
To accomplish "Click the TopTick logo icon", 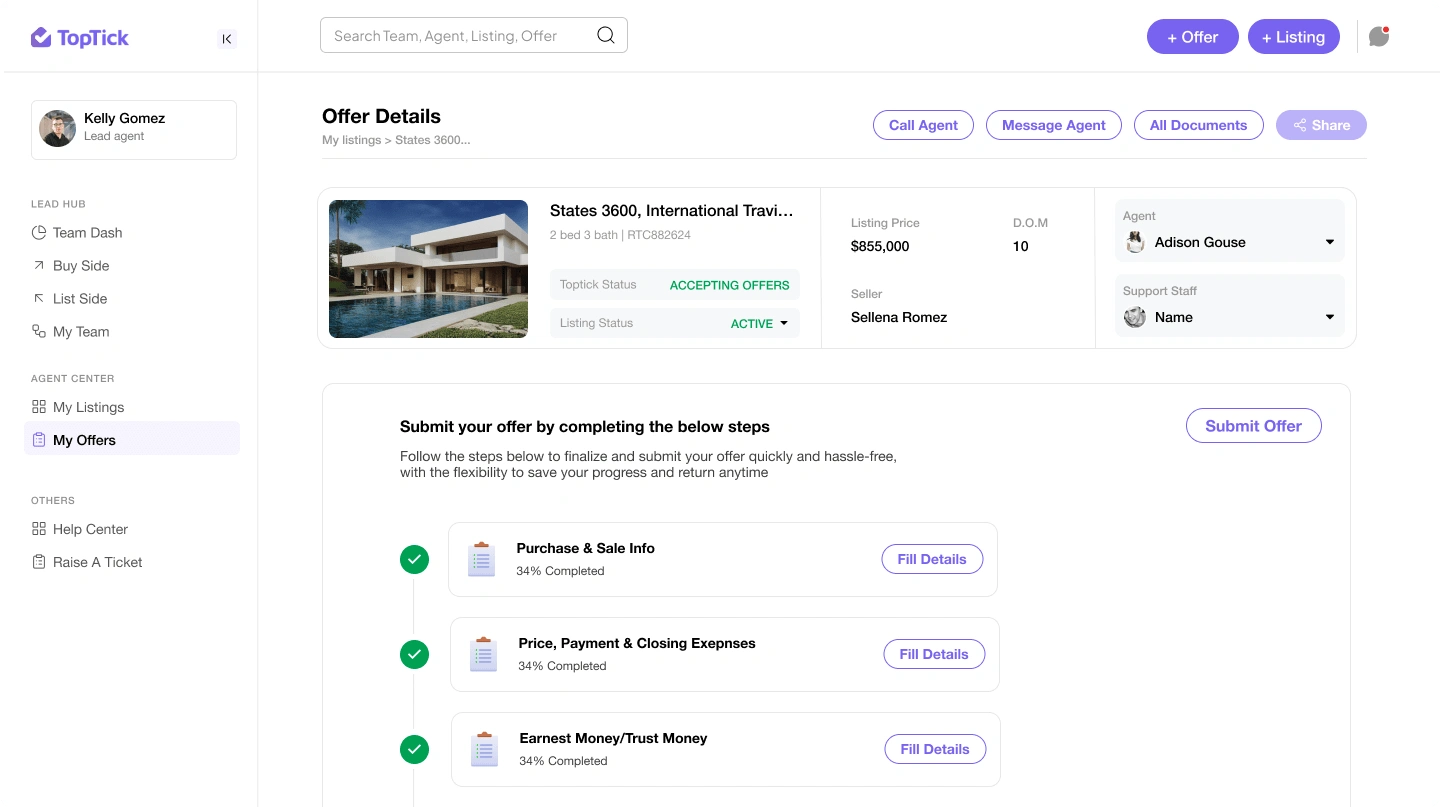I will click(41, 38).
